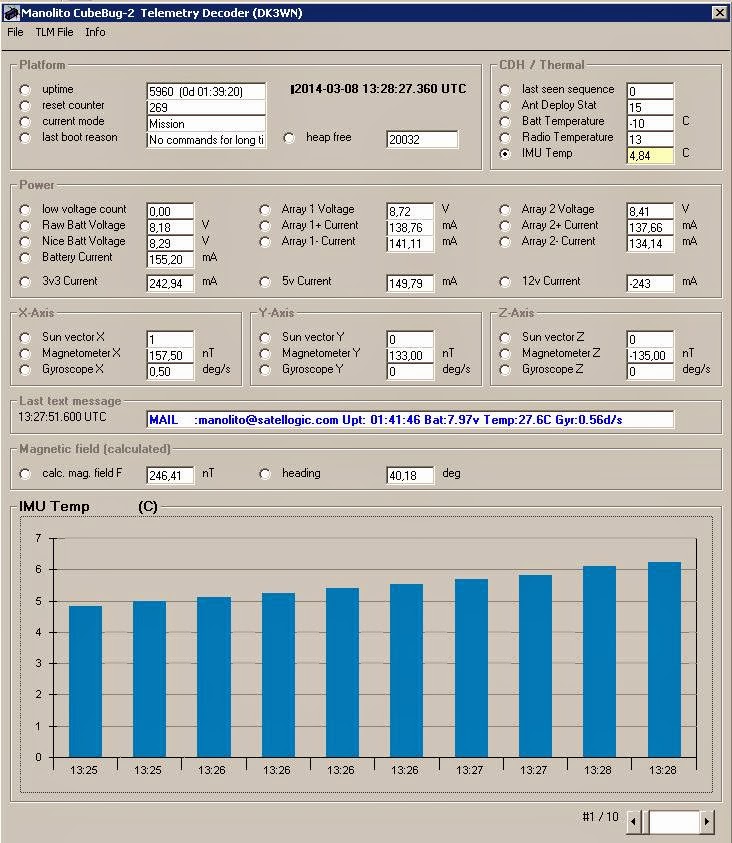Click the heap free field showing 20032

422,140
